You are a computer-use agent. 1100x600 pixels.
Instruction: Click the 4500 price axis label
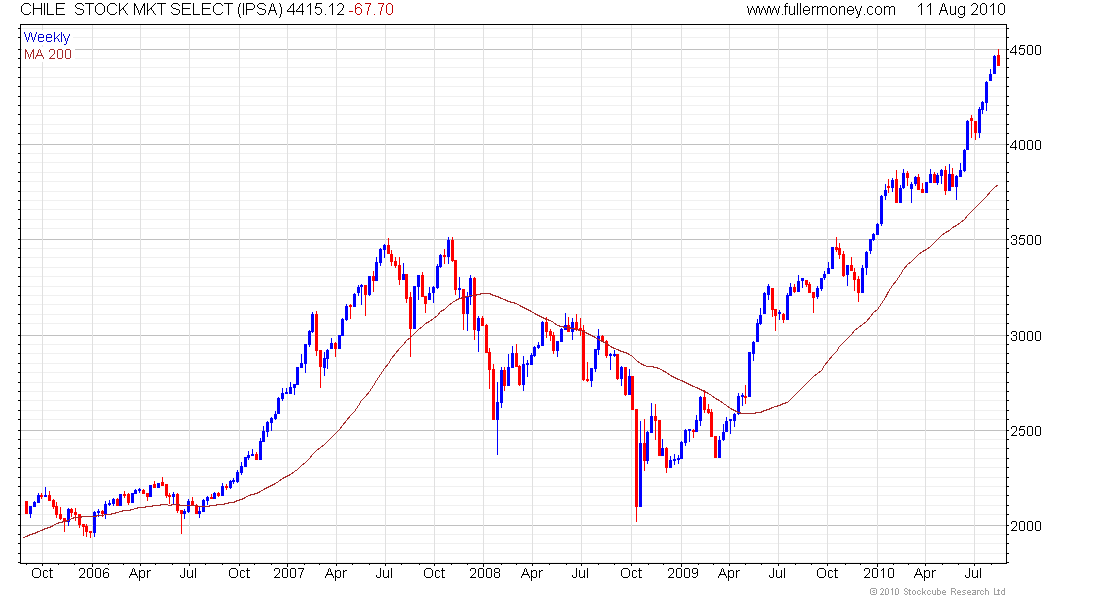click(x=1026, y=51)
